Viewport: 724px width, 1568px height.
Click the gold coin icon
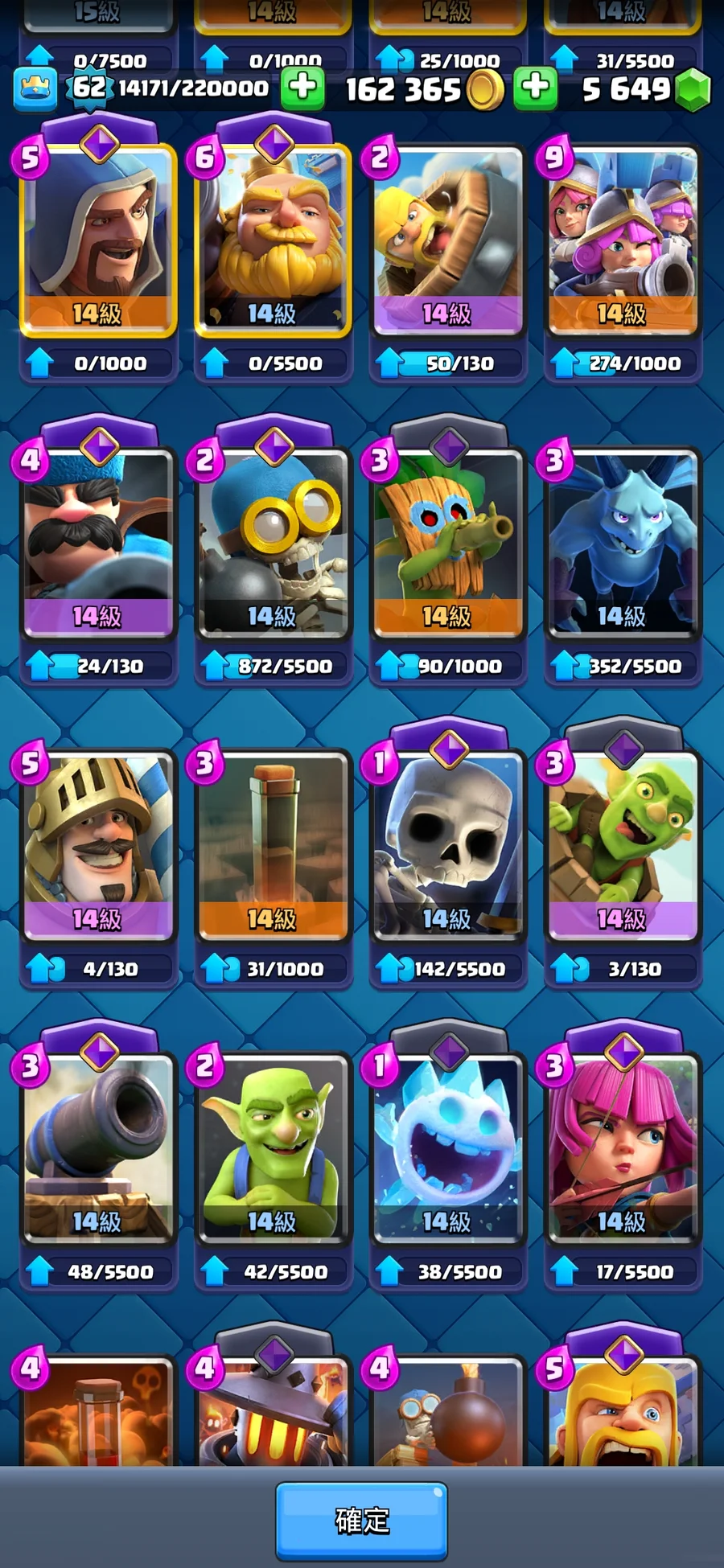tap(484, 89)
